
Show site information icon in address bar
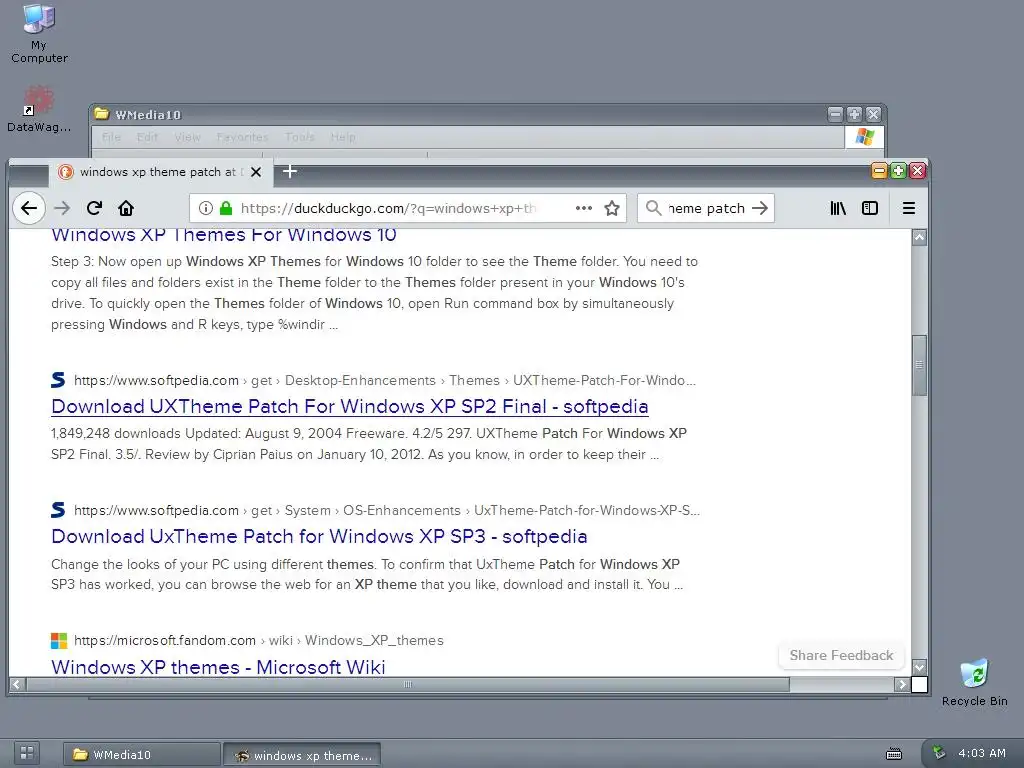tap(206, 208)
